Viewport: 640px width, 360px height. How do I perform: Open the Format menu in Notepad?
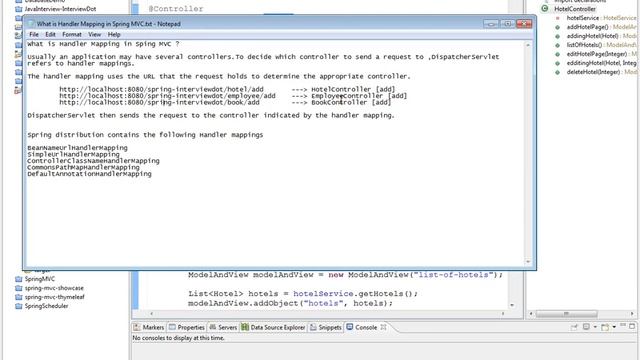(72, 35)
